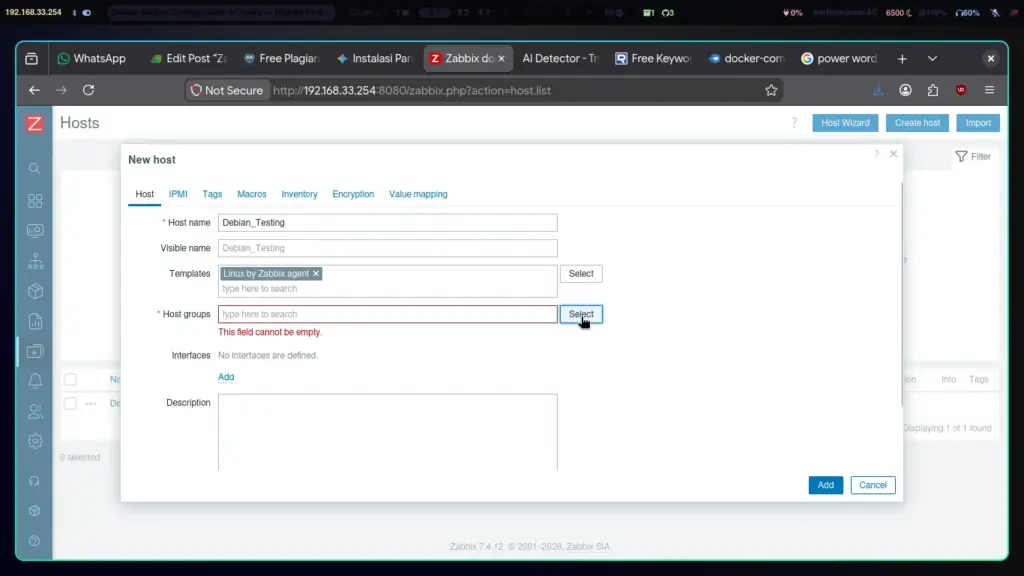This screenshot has width=1024, height=576.
Task: Switch to the Tags tab
Action: 212,194
